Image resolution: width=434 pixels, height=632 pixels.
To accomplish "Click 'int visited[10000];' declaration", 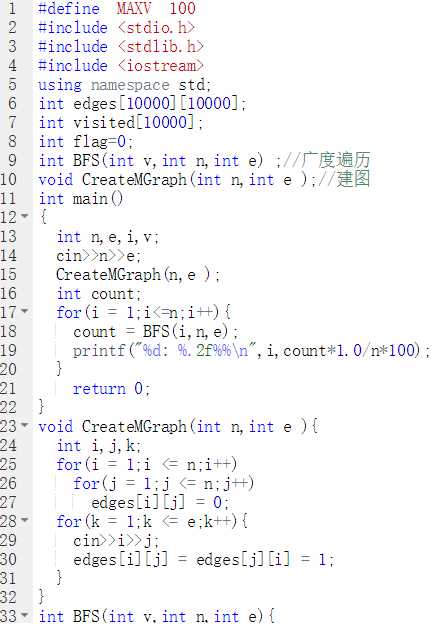I will tap(121, 123).
